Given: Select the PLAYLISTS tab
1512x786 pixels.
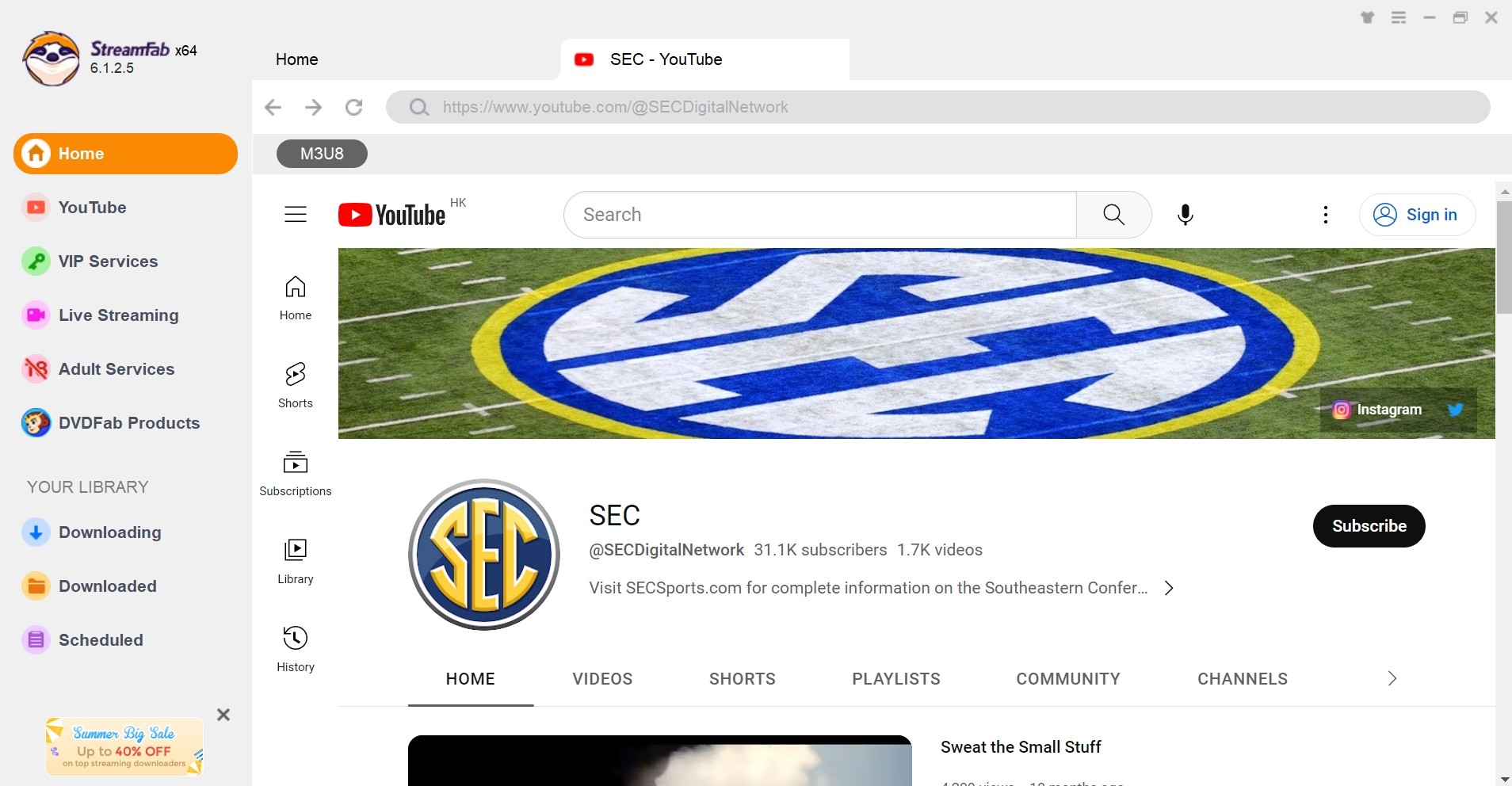Looking at the screenshot, I should point(896,679).
